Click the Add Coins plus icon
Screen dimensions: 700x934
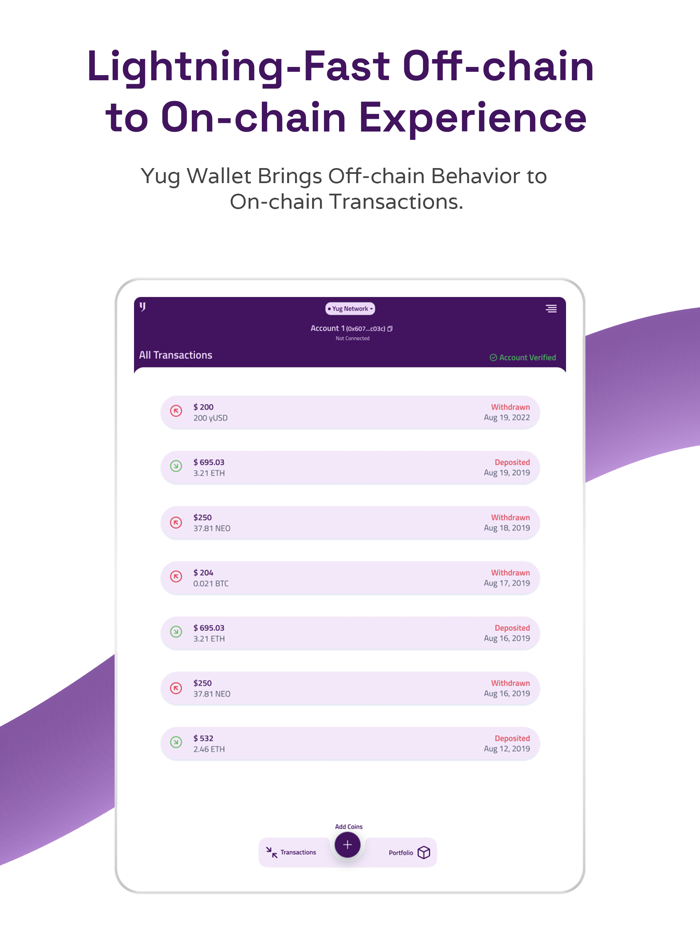[x=346, y=845]
